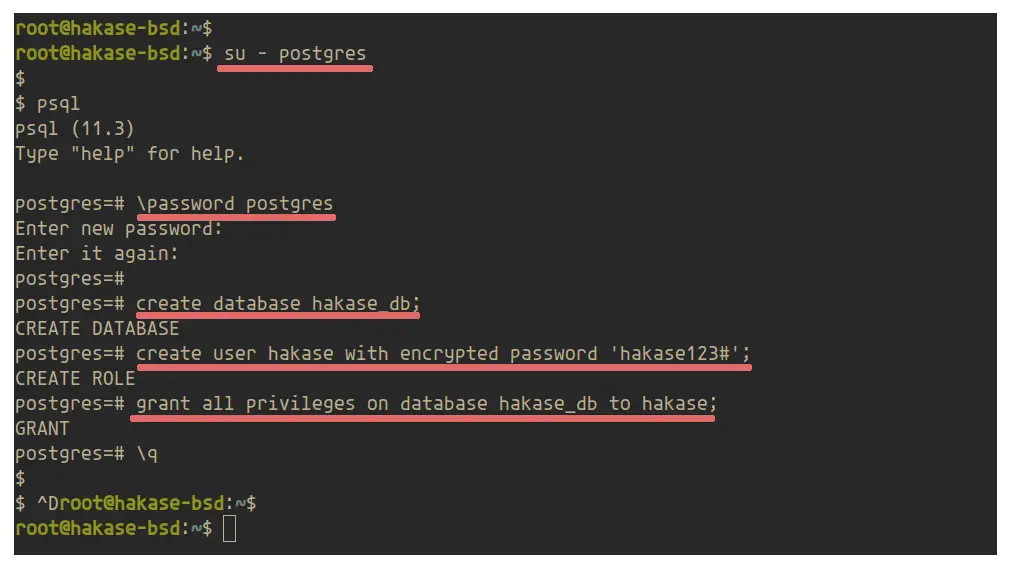Click the first root@hakase-bsd prompt line
The height and width of the screenshot is (570, 1013).
coord(114,28)
